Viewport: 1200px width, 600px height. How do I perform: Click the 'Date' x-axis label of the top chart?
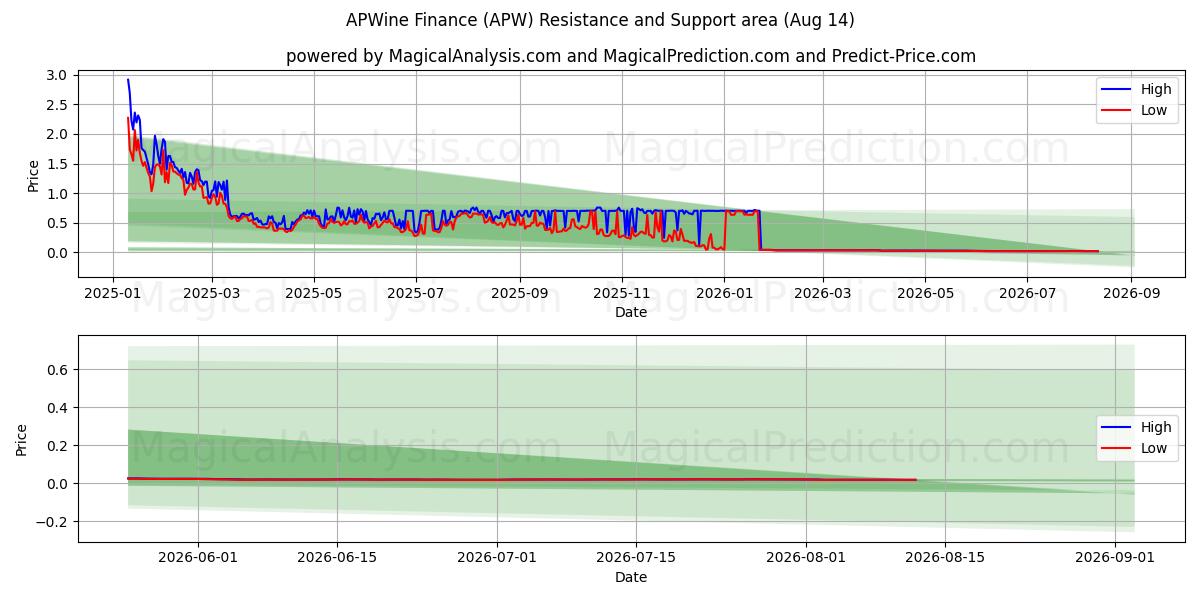pos(631,312)
